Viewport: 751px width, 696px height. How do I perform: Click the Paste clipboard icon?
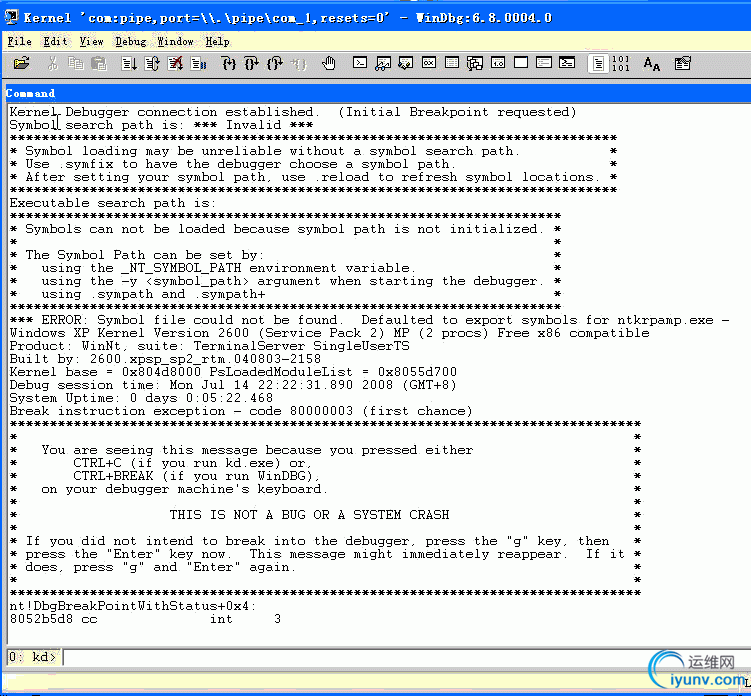pyautogui.click(x=99, y=63)
